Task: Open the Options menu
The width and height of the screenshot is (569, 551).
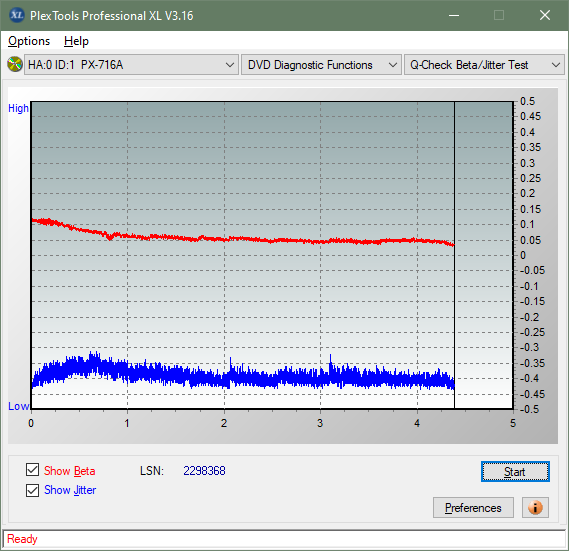Action: click(x=29, y=41)
